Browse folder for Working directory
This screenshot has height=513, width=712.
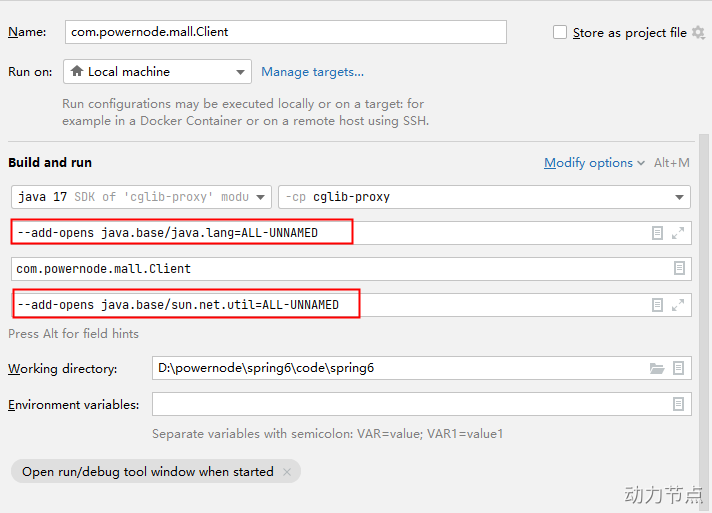pos(657,368)
